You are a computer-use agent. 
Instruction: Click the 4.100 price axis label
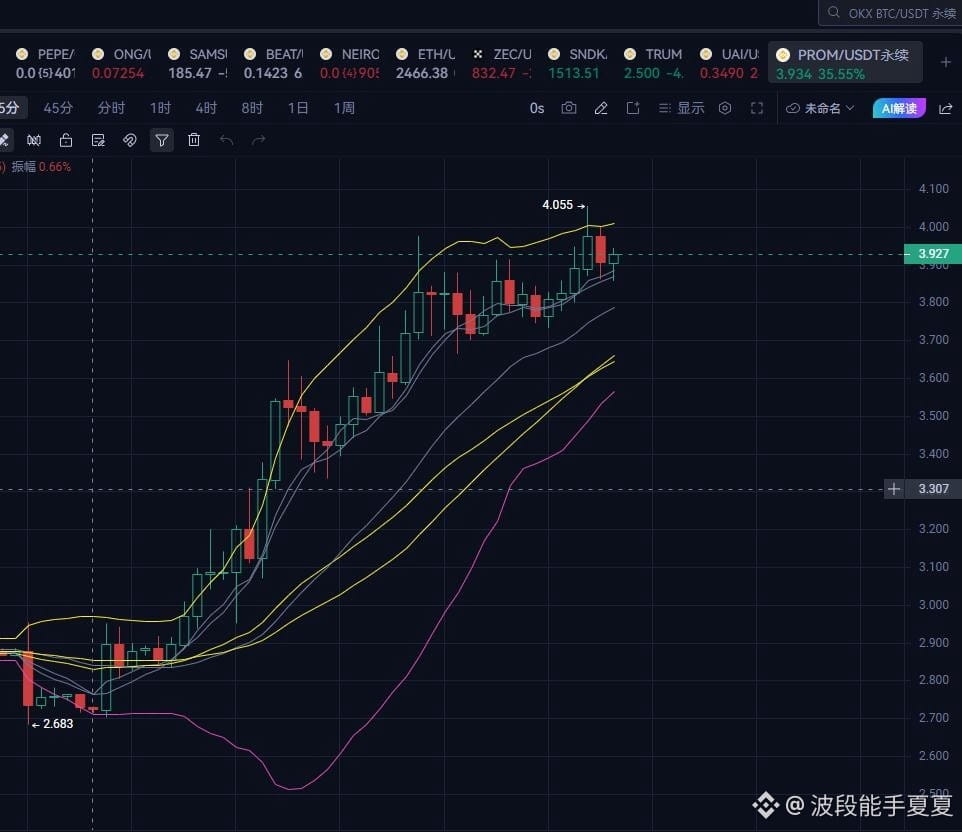tap(933, 189)
